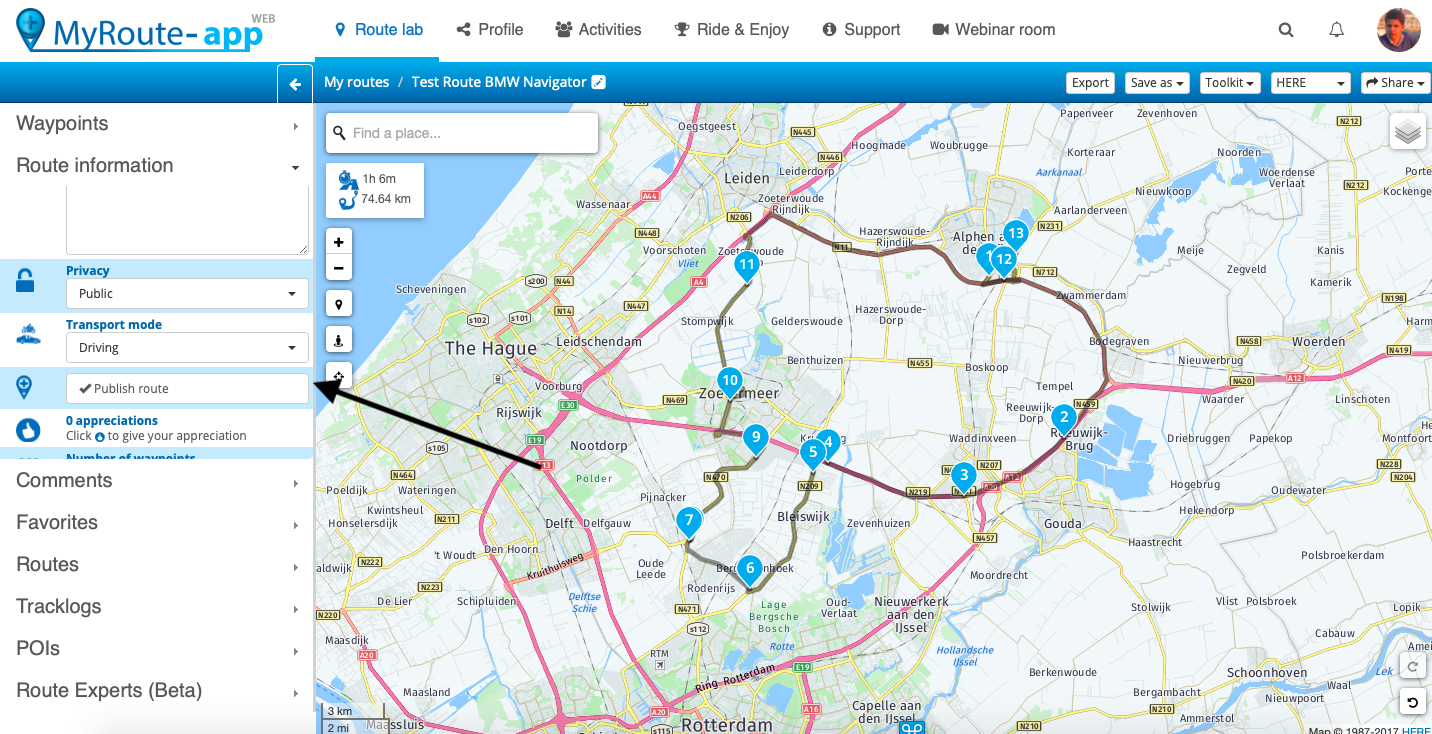Open the Profile menu item
The width and height of the screenshot is (1432, 734).
(490, 30)
